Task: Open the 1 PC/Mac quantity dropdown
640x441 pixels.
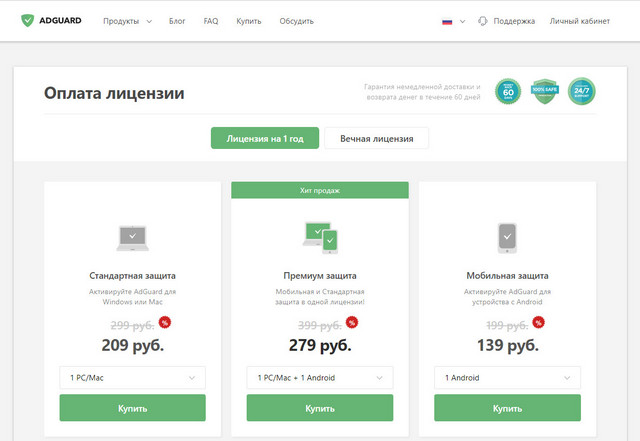Action: click(132, 378)
